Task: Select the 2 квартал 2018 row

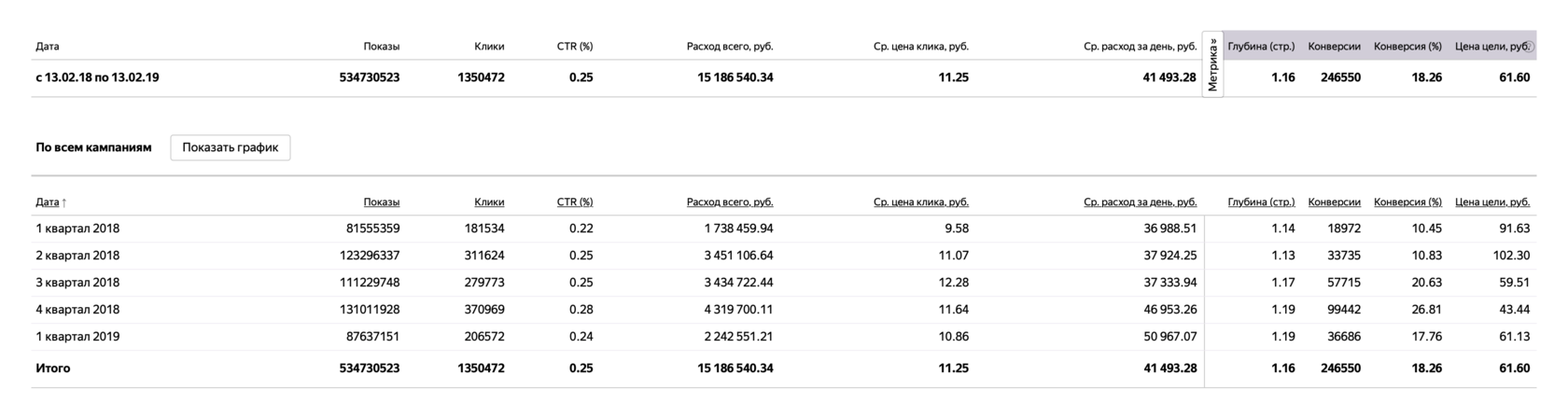Action: tap(77, 256)
